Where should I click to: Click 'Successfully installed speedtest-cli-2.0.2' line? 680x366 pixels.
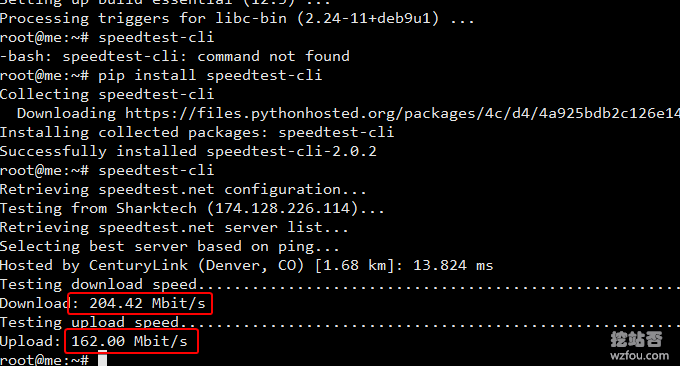click(188, 151)
